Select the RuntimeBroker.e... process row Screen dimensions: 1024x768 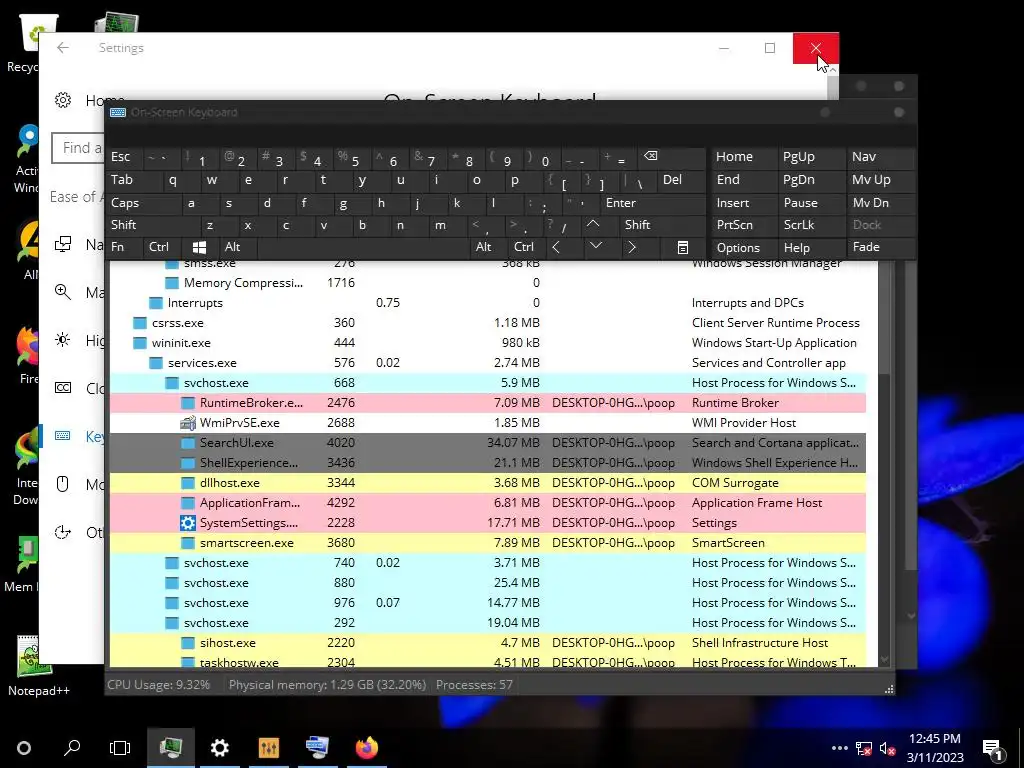(x=488, y=403)
